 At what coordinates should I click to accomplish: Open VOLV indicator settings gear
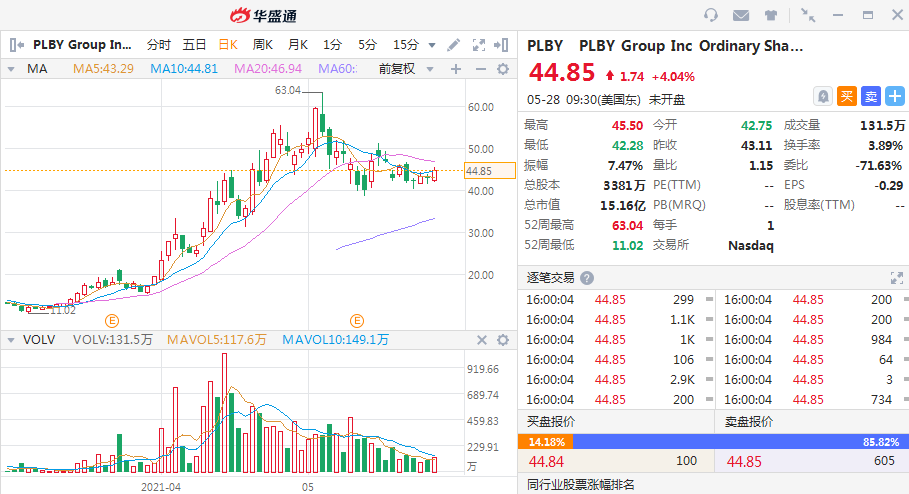click(505, 340)
